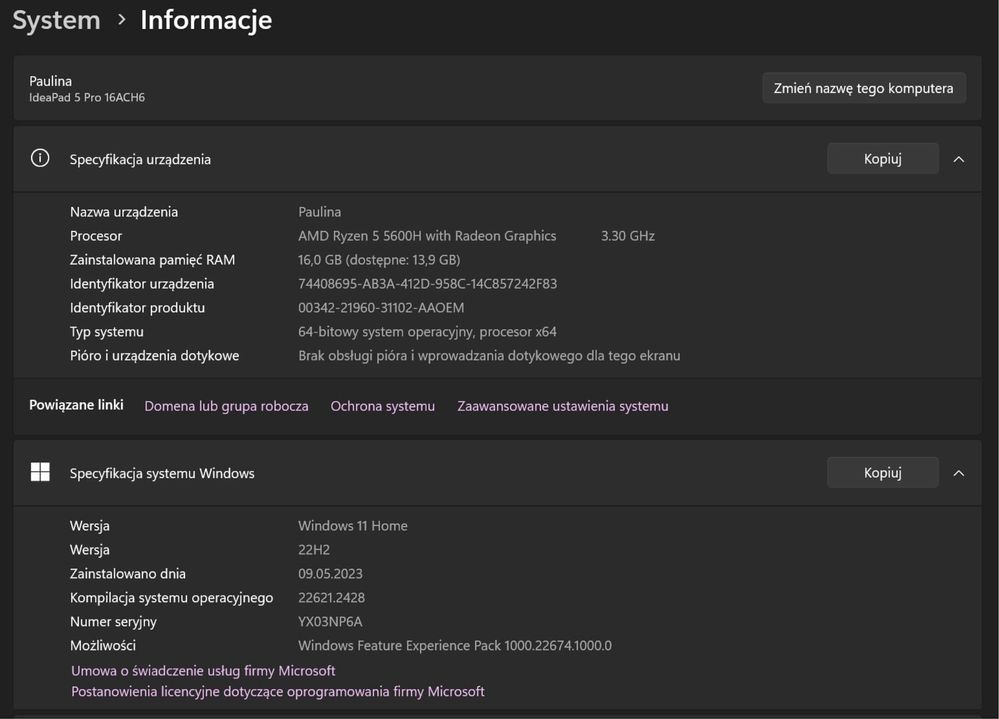Select the device name value Paulina

[319, 211]
